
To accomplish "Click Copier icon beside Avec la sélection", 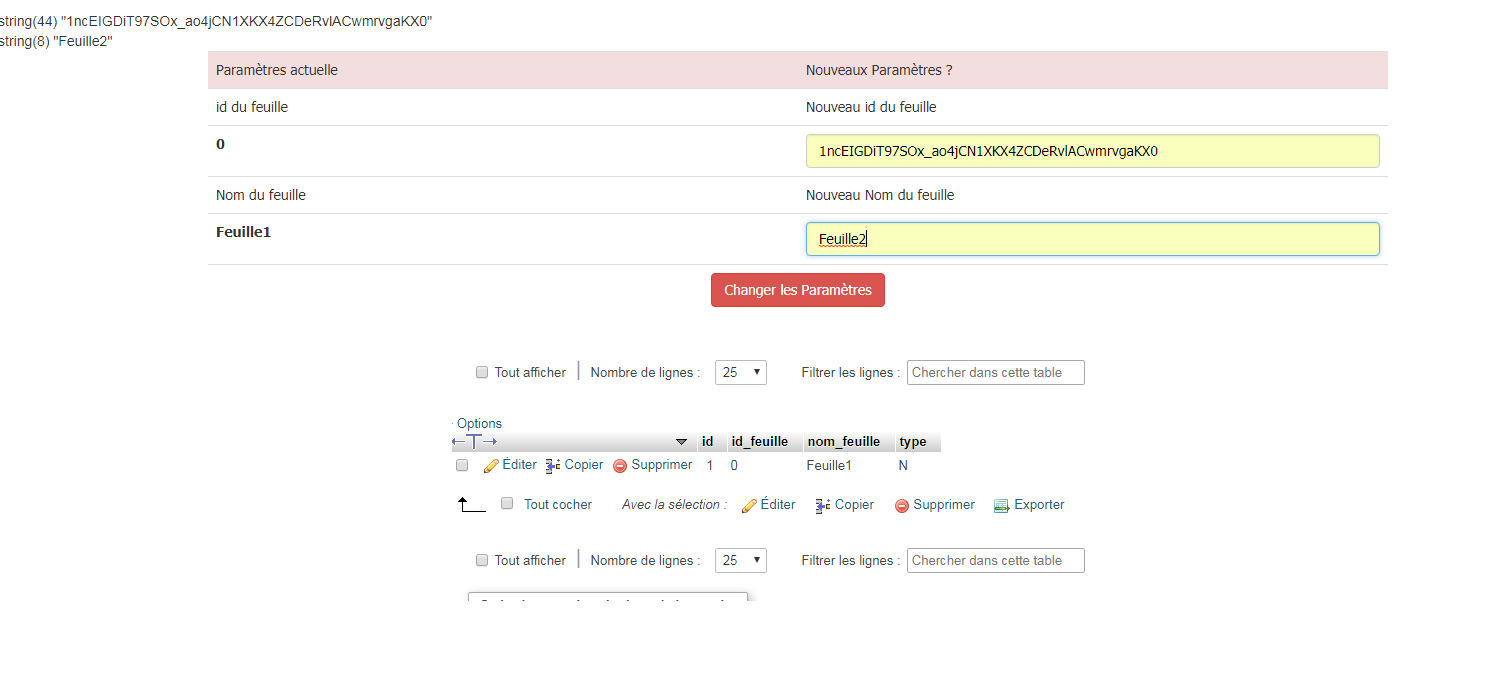I will point(823,506).
